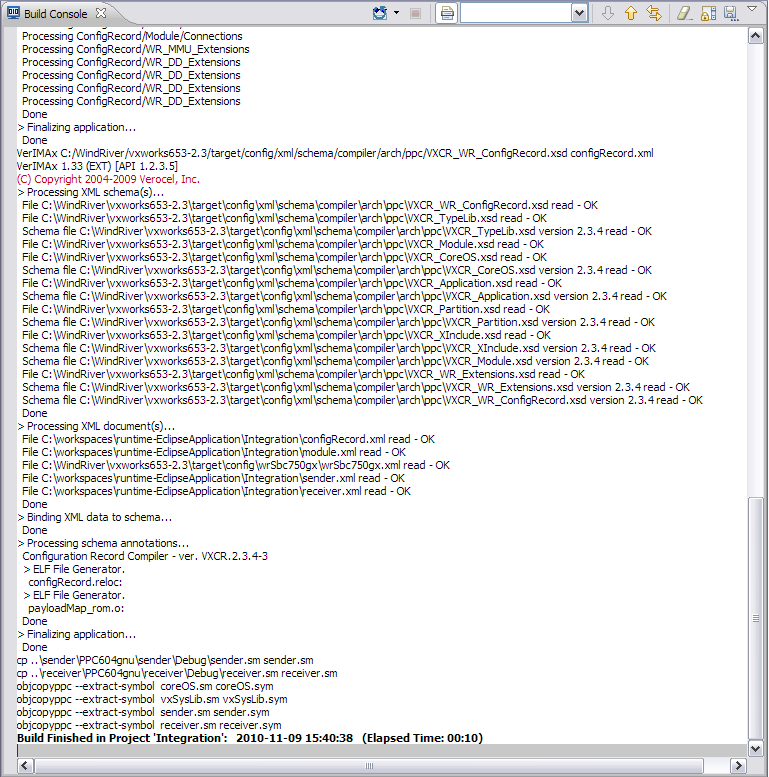The height and width of the screenshot is (777, 769).
Task: Click the 'File ...VXCR_WR_Extensions.xsd read - OK' line
Action: click(x=303, y=374)
